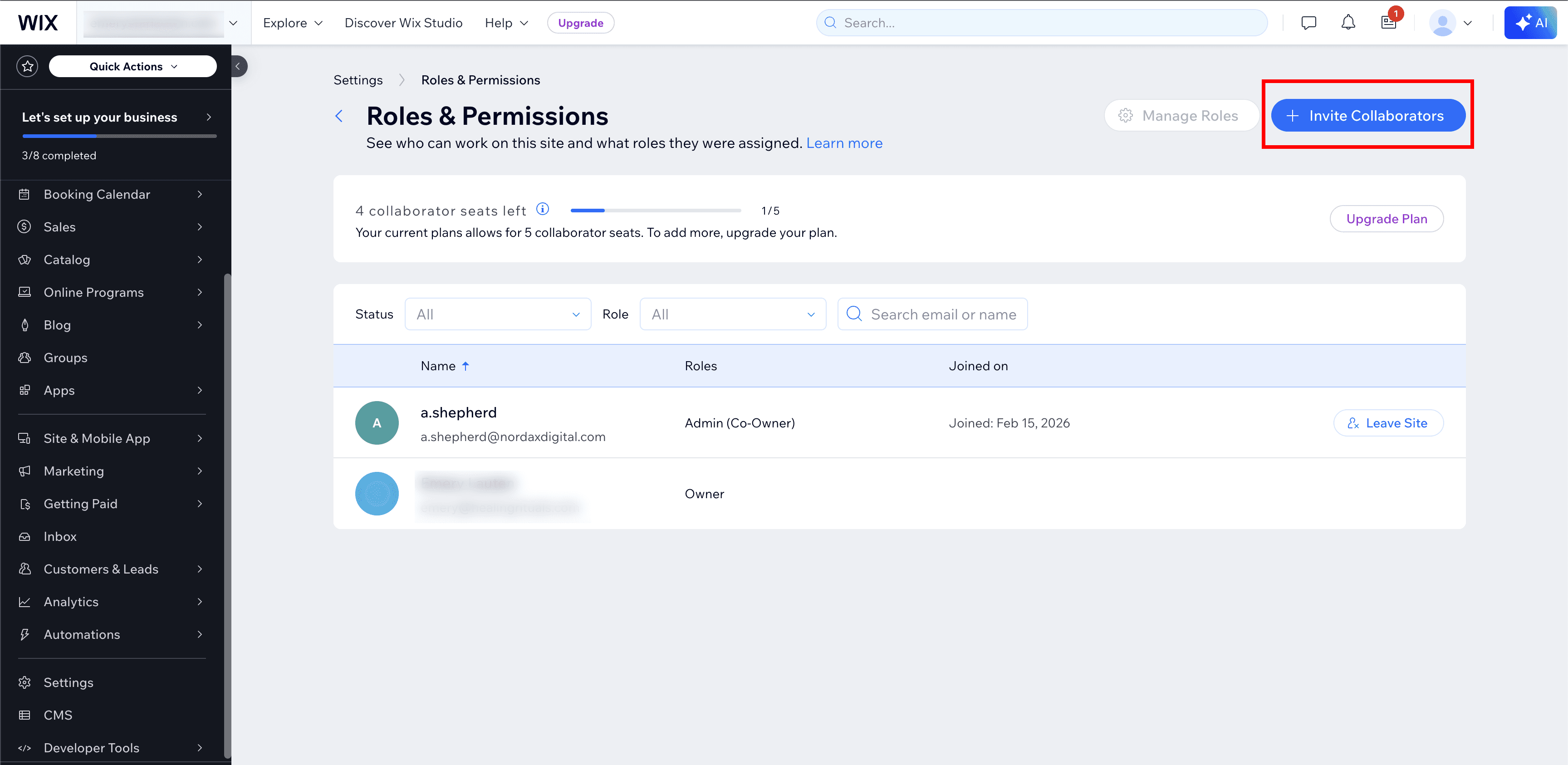The image size is (1568, 765).
Task: Open the Inbox icon in sidebar
Action: tap(24, 535)
